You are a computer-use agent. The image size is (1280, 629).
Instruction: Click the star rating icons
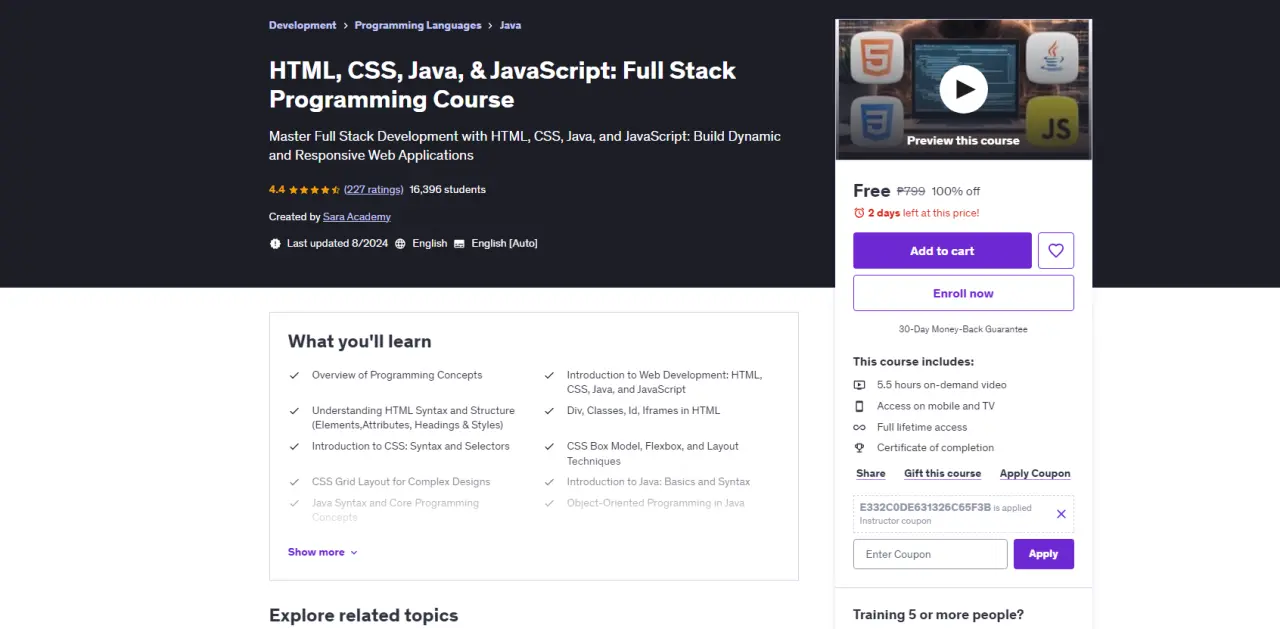tap(314, 189)
